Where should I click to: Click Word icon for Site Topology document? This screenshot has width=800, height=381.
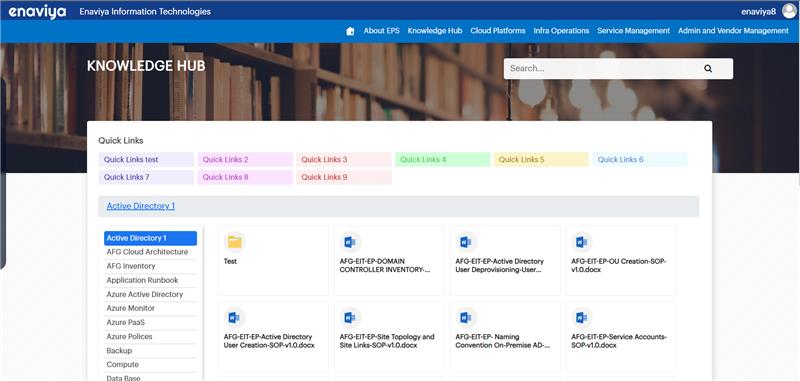[350, 317]
